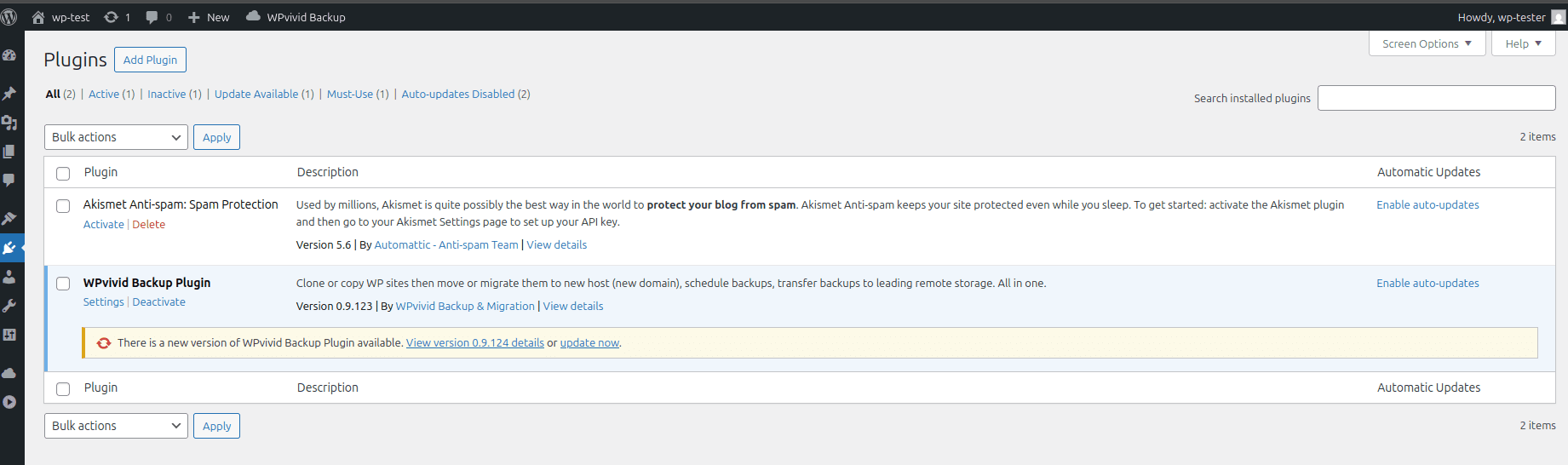The image size is (1568, 465).
Task: Focus the Search installed plugins field
Action: point(1436,98)
